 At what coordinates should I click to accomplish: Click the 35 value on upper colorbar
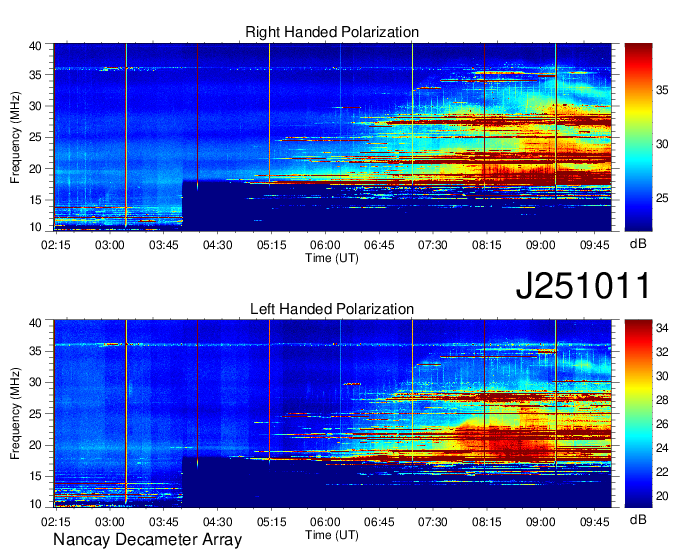point(665,88)
